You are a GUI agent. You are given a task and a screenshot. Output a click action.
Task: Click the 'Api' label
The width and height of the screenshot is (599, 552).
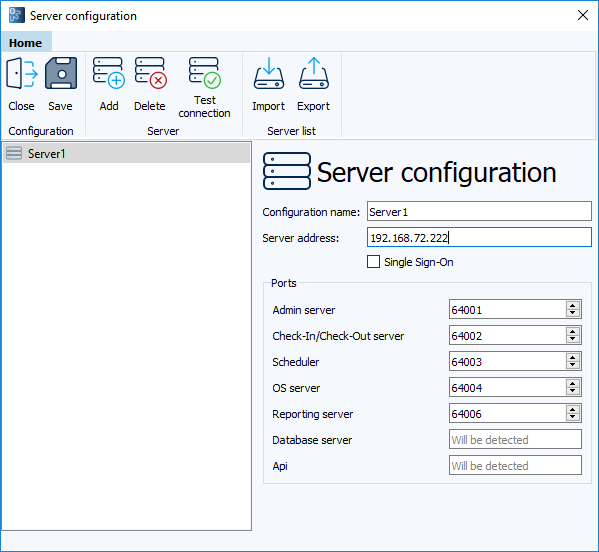[x=280, y=466]
